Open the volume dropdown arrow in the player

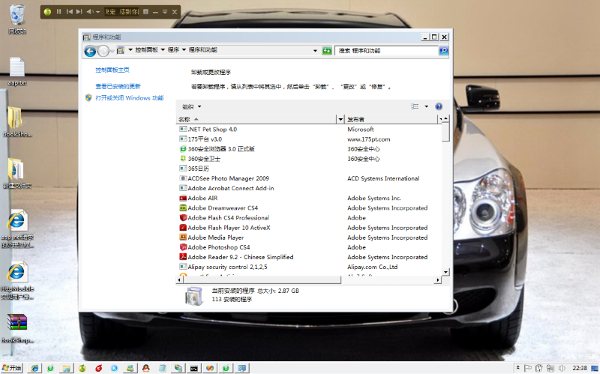(x=98, y=12)
